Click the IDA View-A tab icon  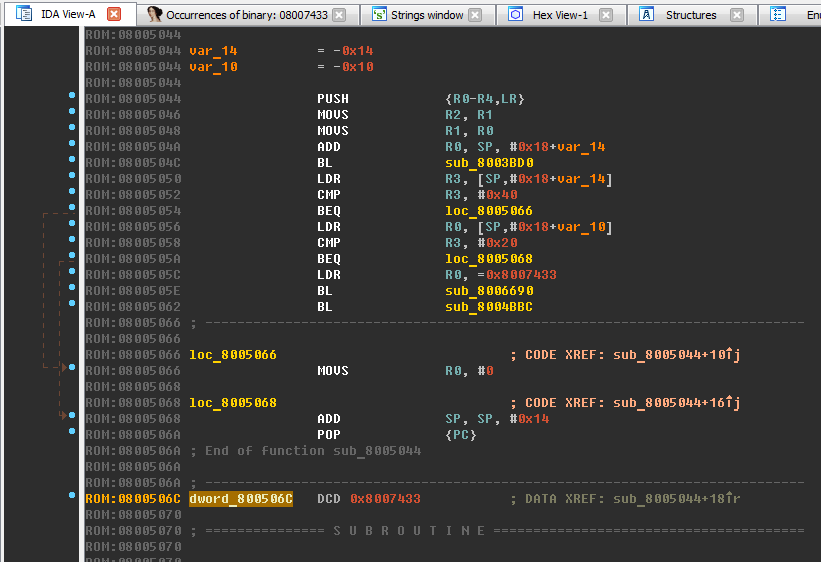tap(24, 14)
